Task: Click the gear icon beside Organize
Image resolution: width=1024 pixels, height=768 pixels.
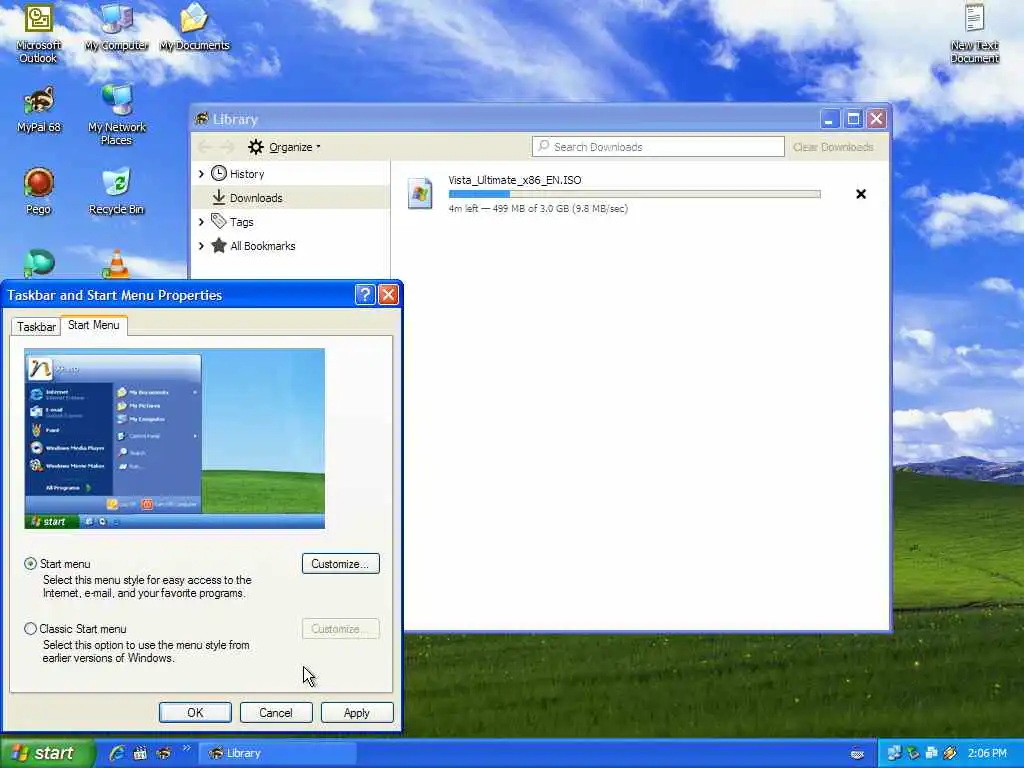Action: tap(255, 147)
